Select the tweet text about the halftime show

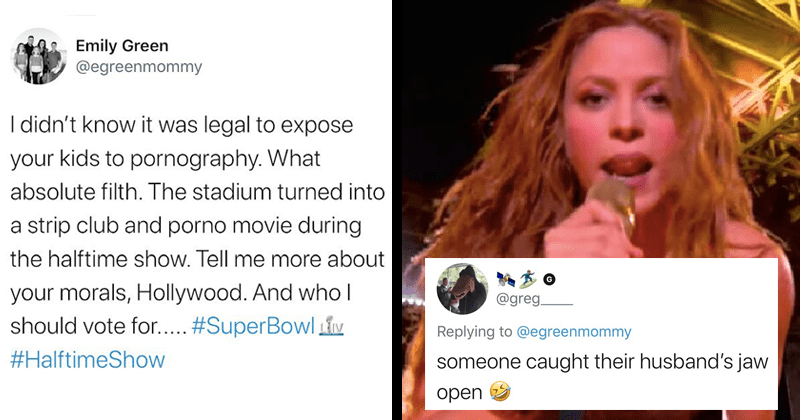pyautogui.click(x=197, y=242)
